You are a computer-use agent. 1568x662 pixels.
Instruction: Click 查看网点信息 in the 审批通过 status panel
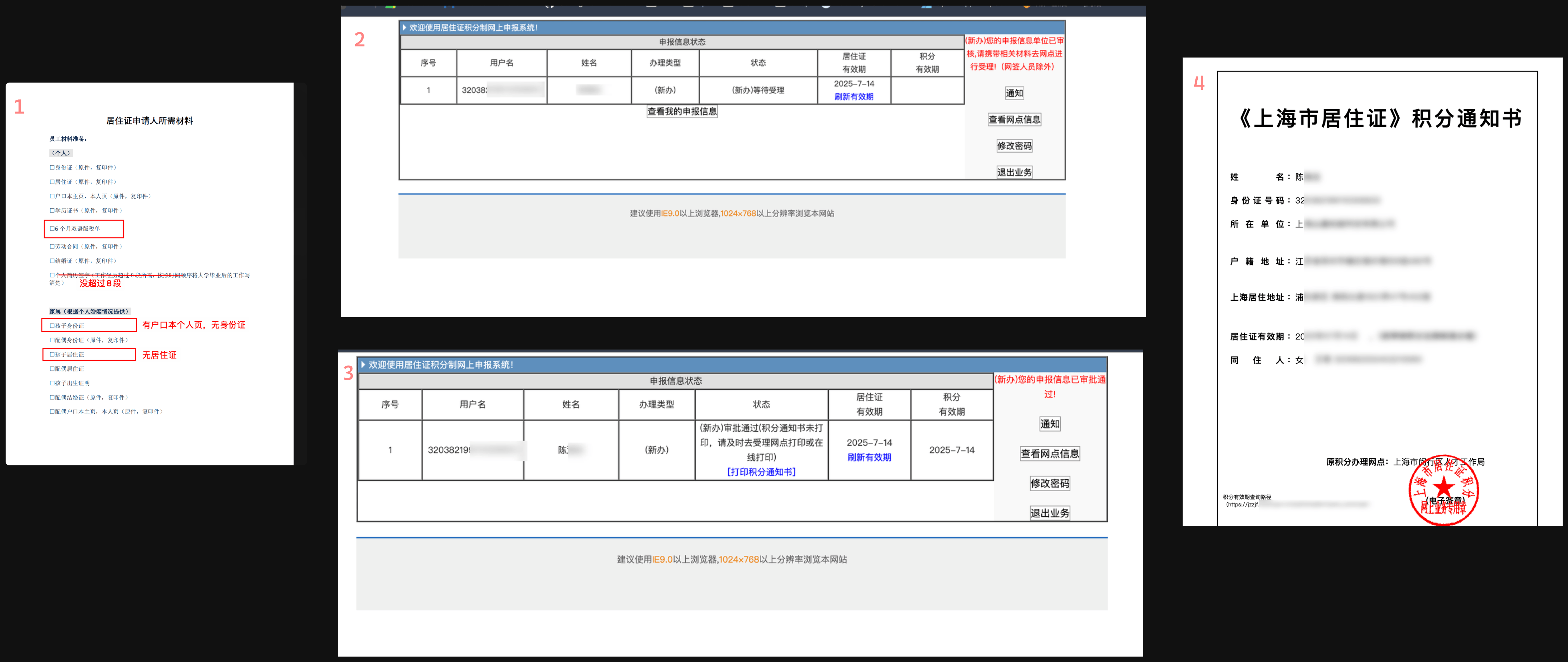pyautogui.click(x=1050, y=454)
